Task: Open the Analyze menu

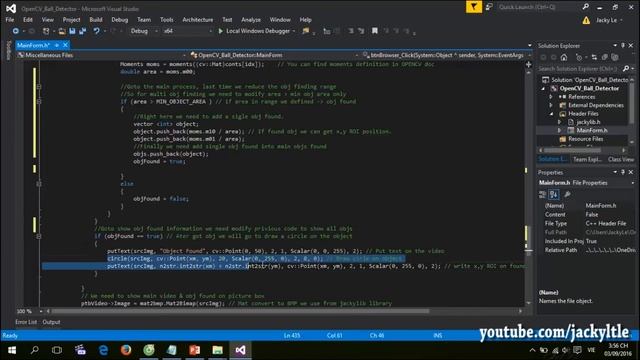Action: click(251, 20)
